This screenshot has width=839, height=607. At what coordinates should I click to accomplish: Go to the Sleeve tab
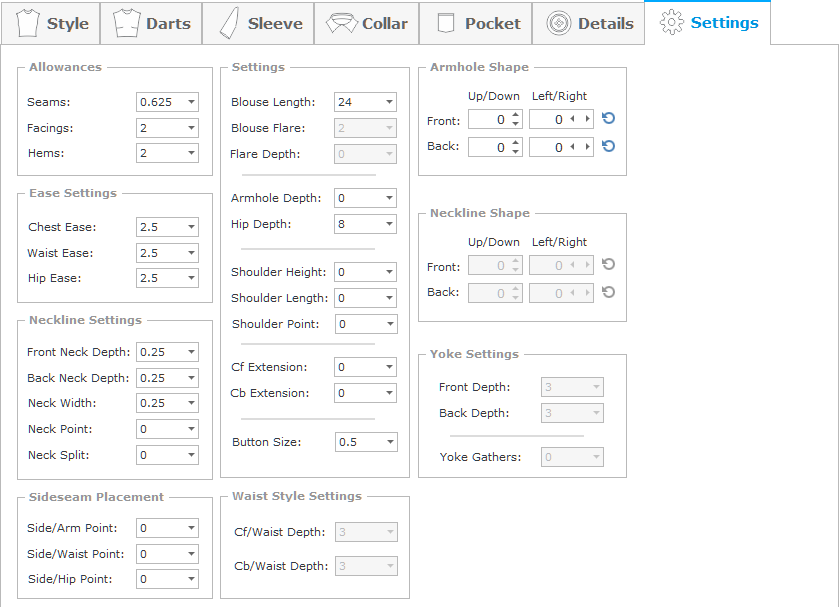click(259, 23)
